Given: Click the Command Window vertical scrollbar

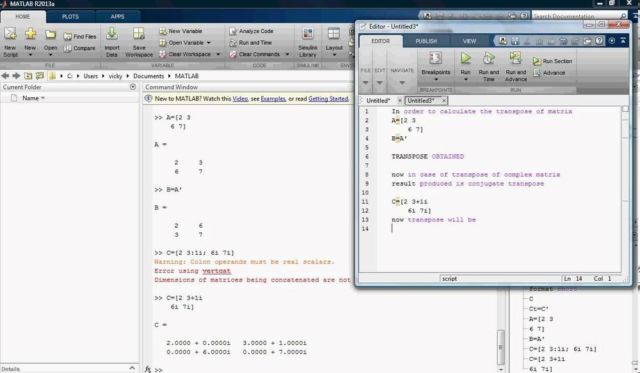Looking at the screenshot, I should 501,347.
